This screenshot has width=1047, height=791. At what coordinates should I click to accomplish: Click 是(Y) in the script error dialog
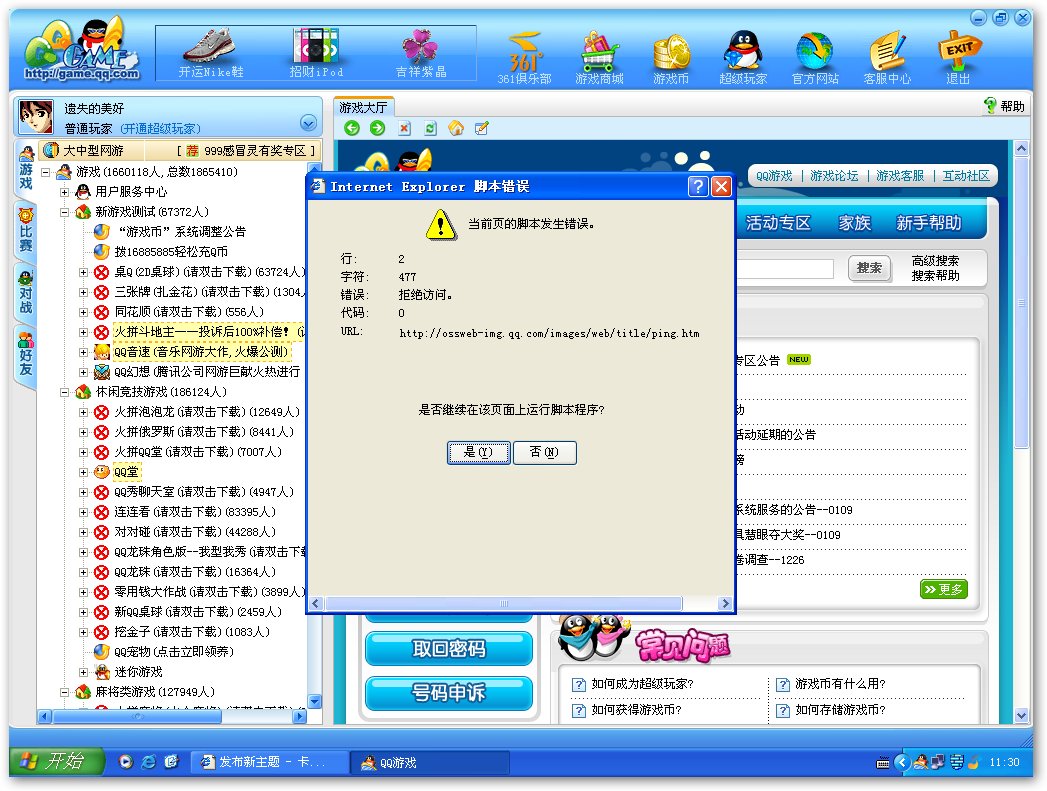coord(478,452)
